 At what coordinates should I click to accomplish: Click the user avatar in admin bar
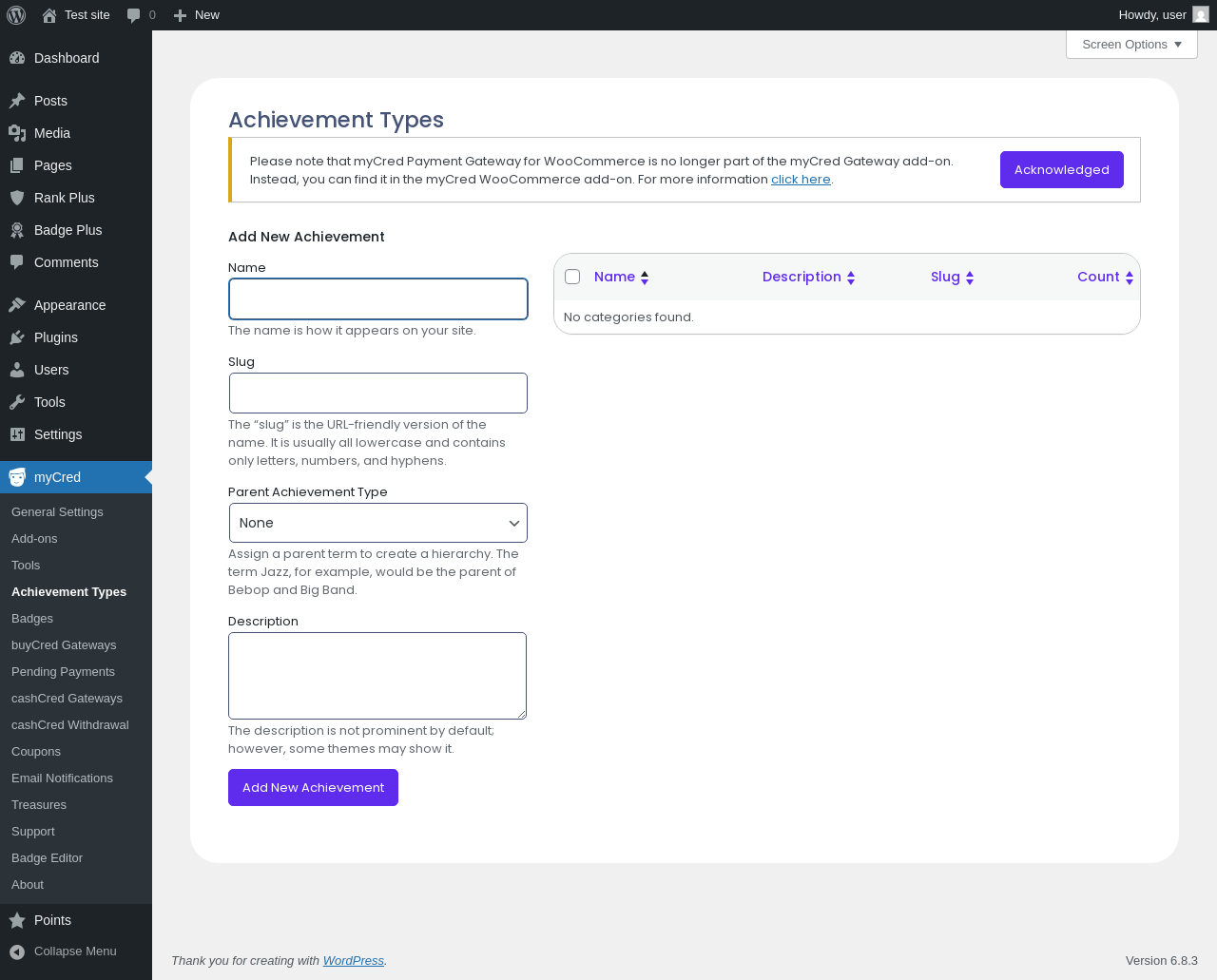(x=1201, y=15)
